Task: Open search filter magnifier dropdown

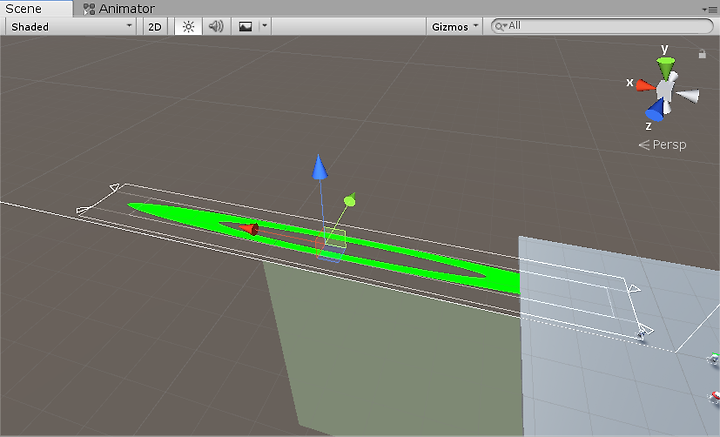Action: [x=501, y=26]
